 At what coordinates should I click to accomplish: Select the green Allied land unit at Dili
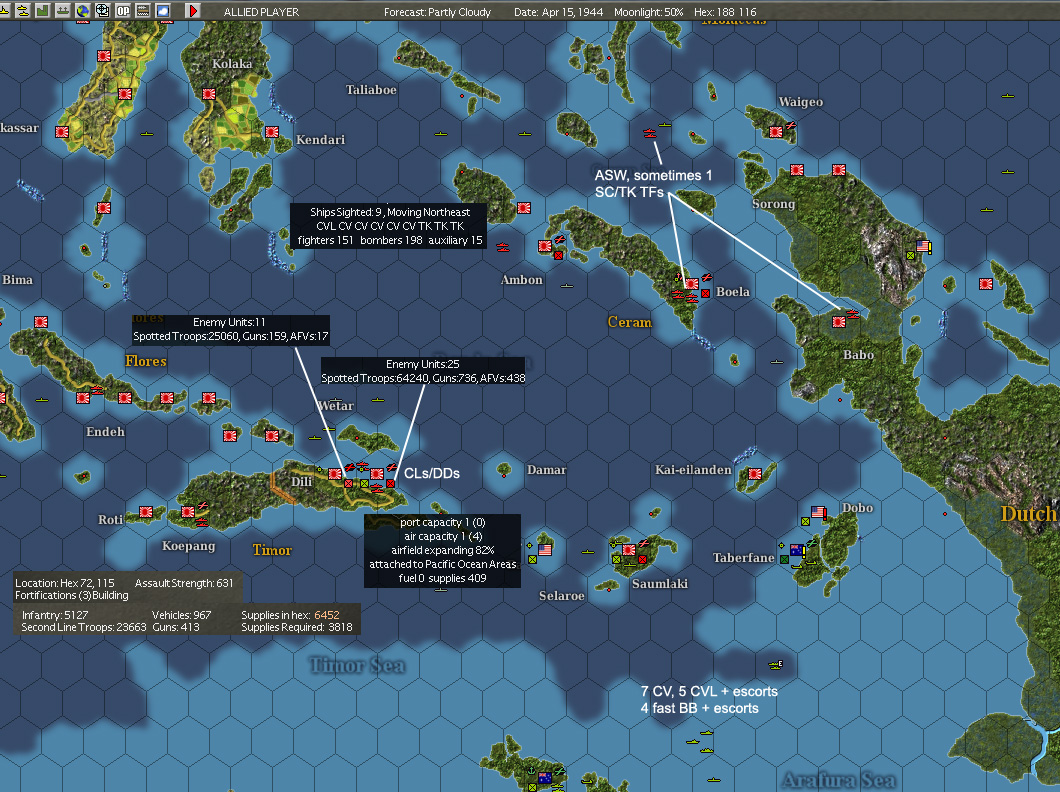click(x=364, y=484)
